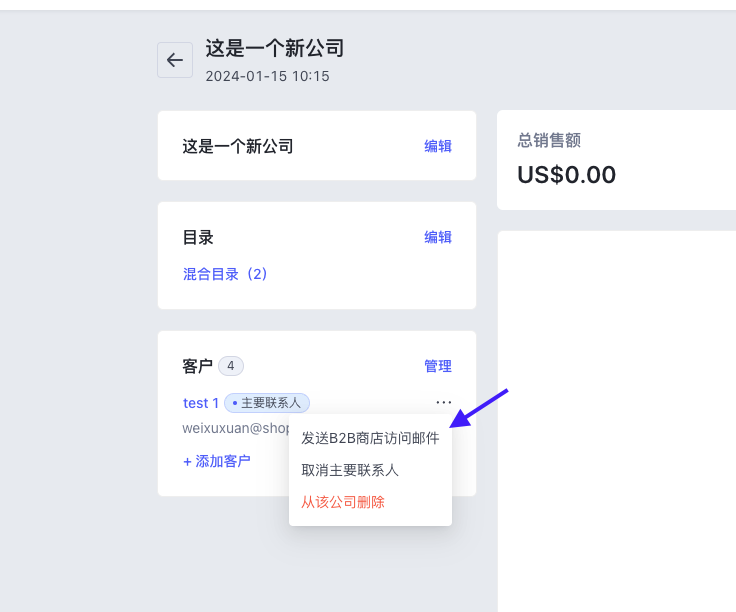Click 编辑 in the 目录 card

437,237
